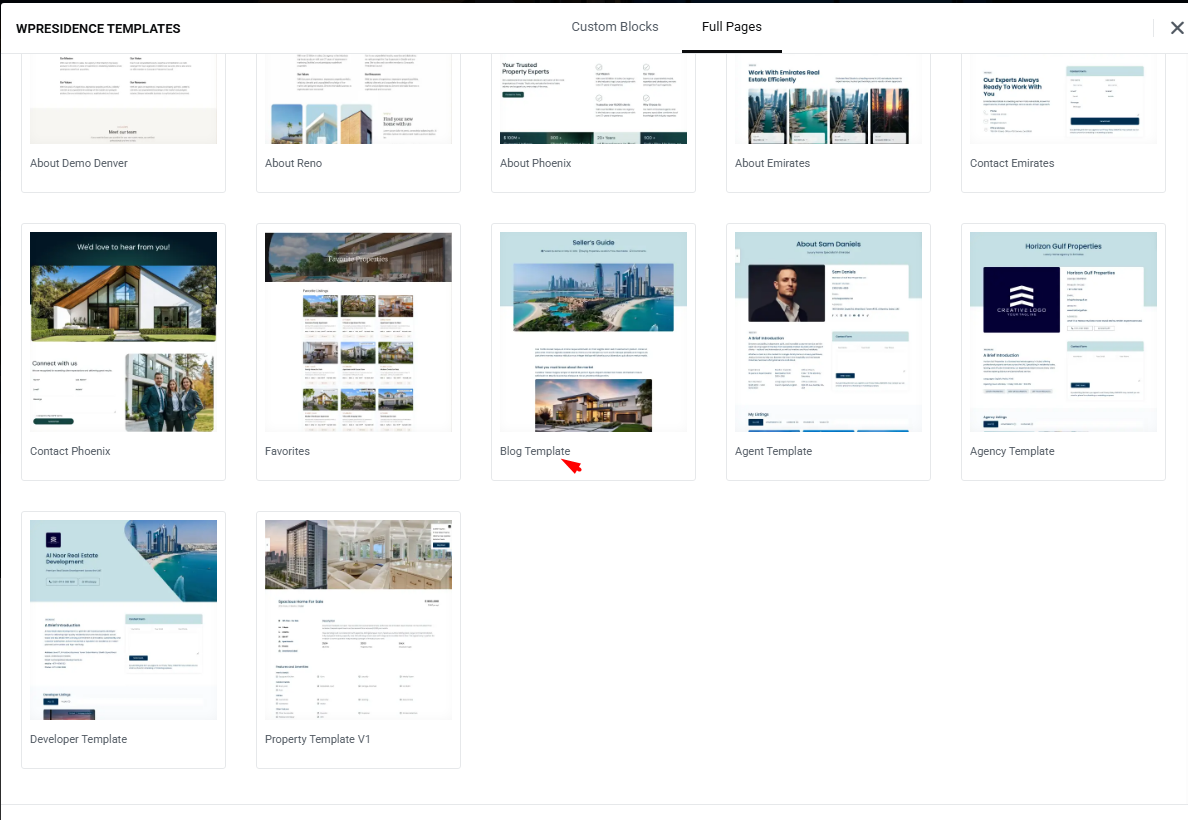Click the Agent Template title text
Viewport: 1188px width, 820px height.
773,451
